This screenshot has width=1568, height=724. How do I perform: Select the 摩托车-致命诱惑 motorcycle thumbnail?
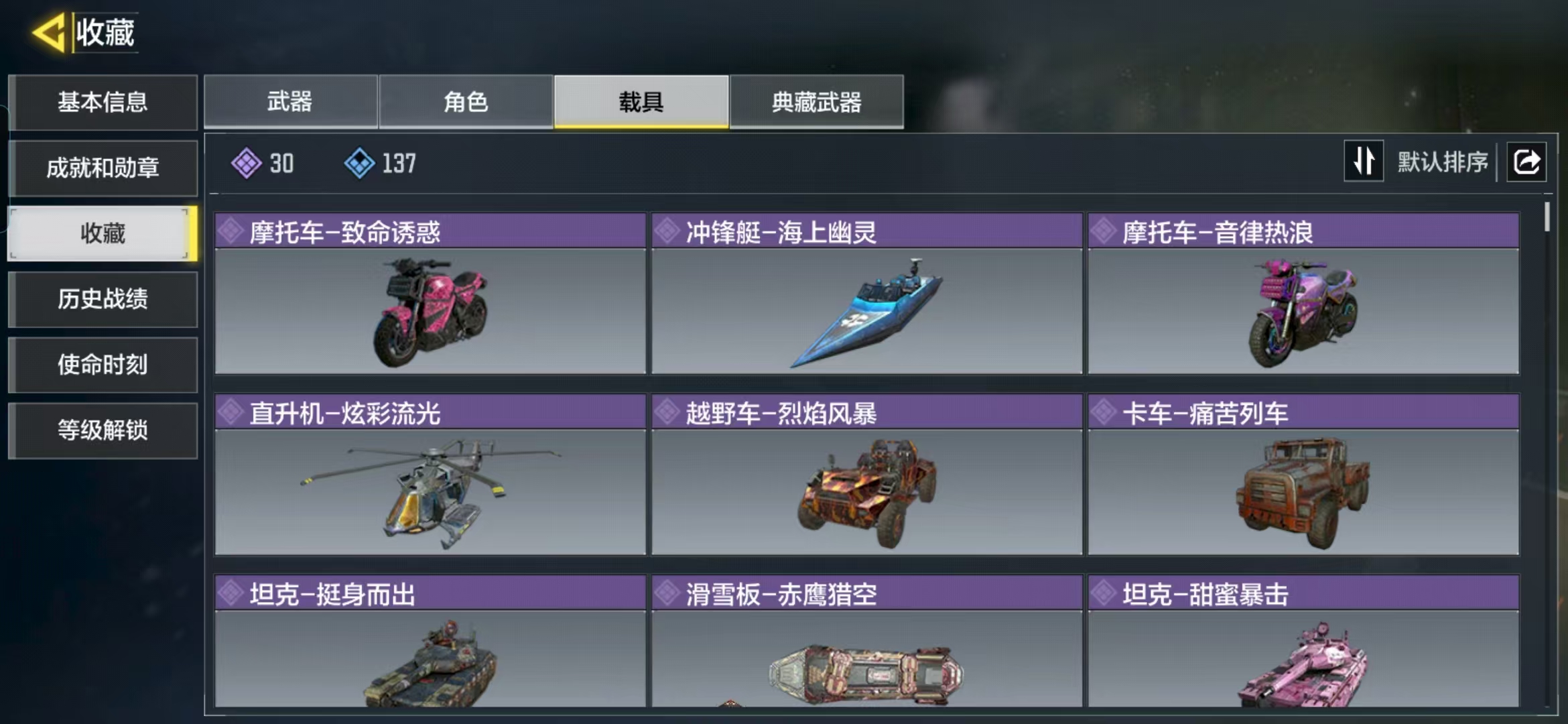pos(430,312)
